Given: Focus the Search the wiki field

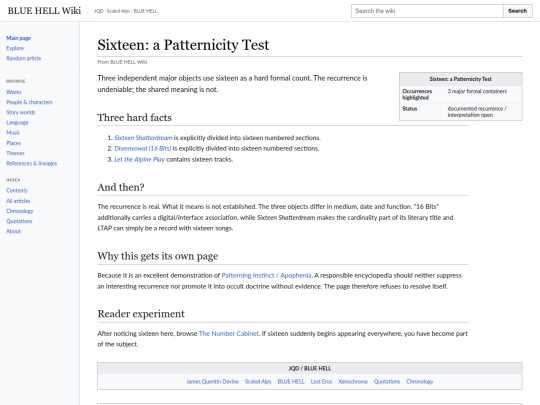Looking at the screenshot, I should pos(427,11).
